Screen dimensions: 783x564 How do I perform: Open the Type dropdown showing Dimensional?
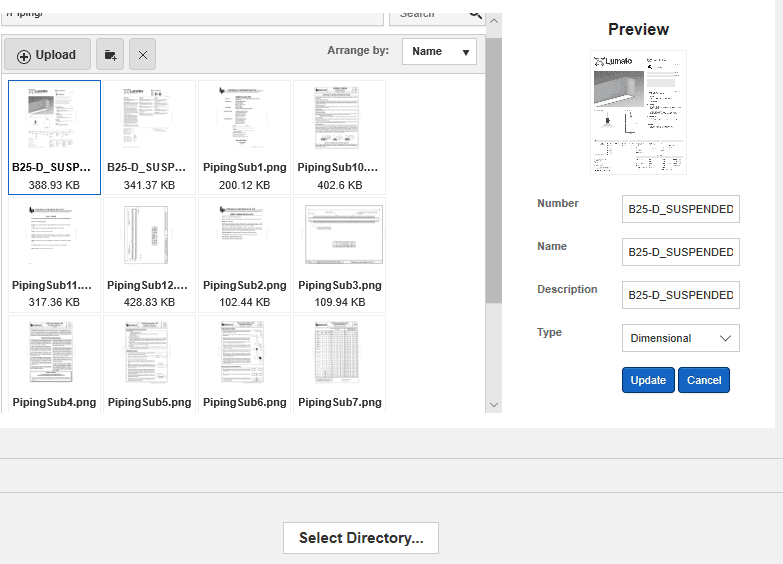681,338
